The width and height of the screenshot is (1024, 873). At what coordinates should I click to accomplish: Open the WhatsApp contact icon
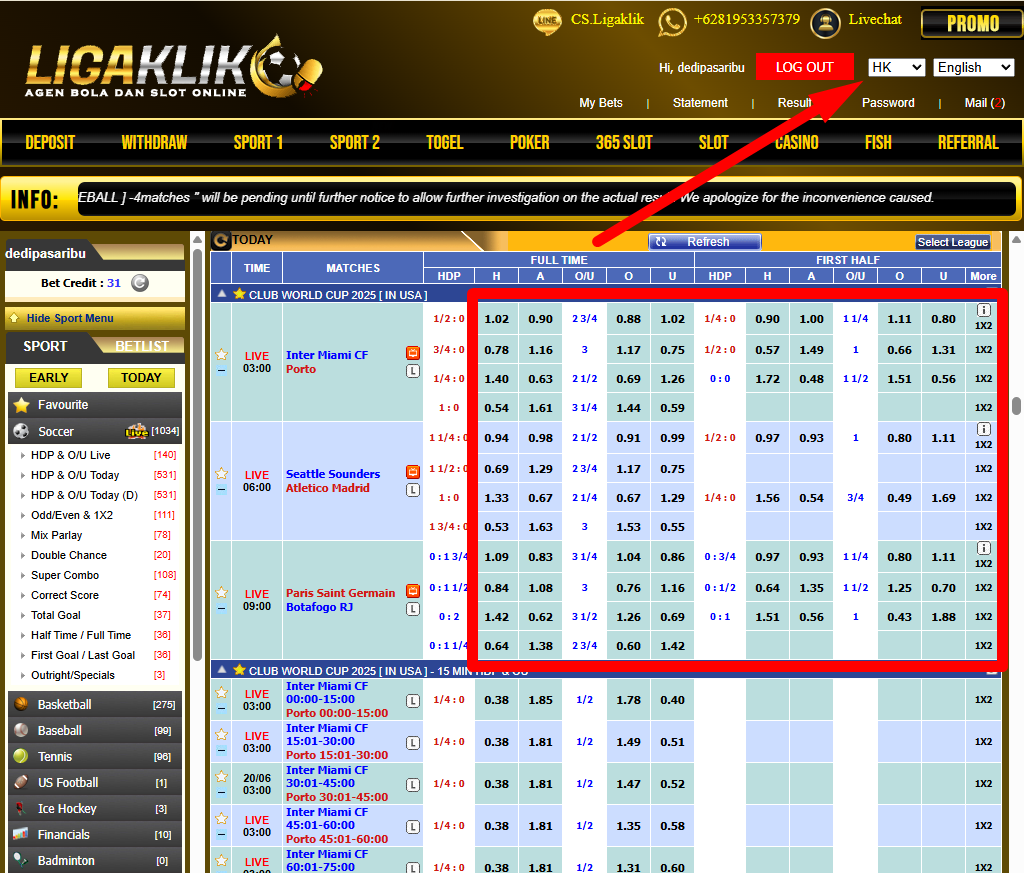(x=672, y=22)
